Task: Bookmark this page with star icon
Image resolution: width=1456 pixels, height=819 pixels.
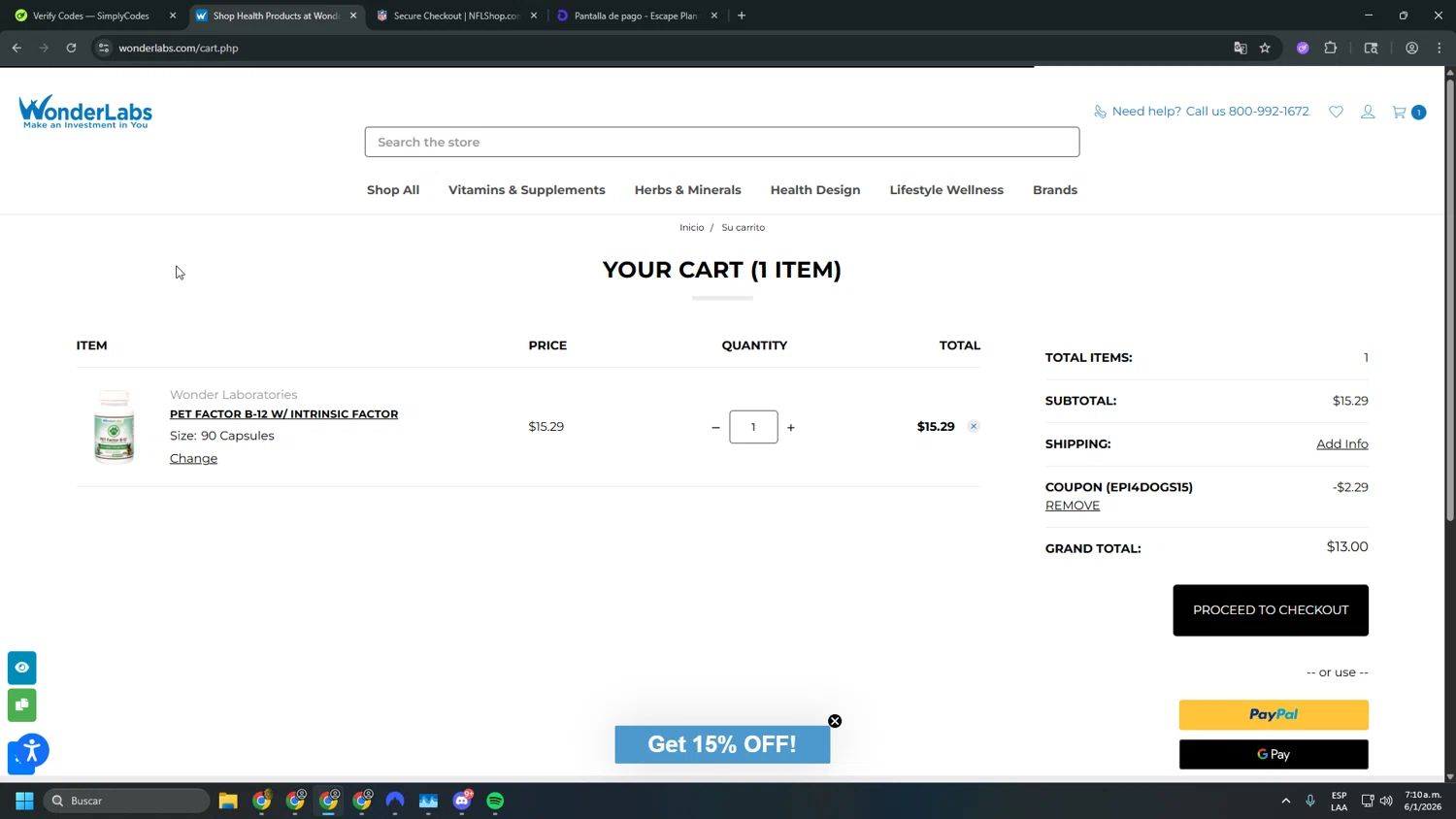Action: (x=1265, y=48)
